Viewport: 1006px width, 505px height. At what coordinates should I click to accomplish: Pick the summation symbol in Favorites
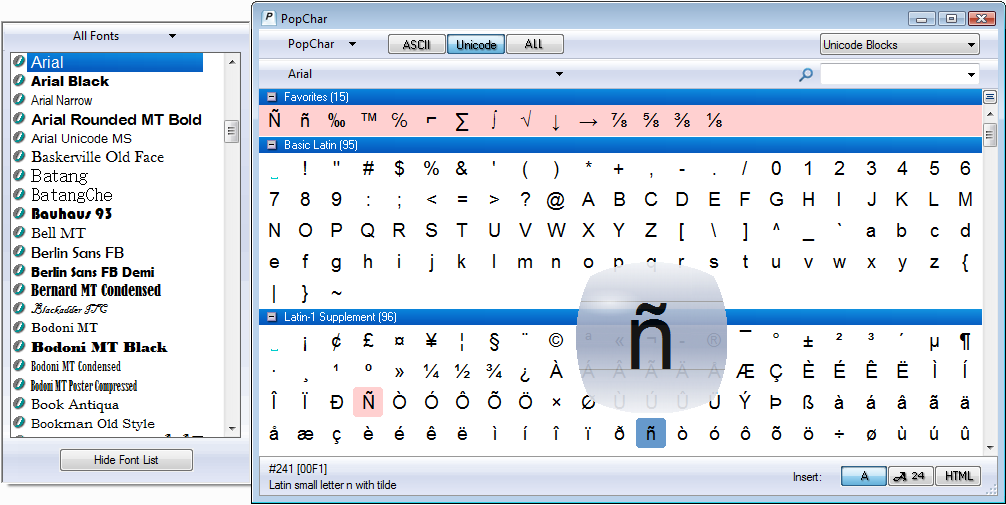[x=461, y=121]
